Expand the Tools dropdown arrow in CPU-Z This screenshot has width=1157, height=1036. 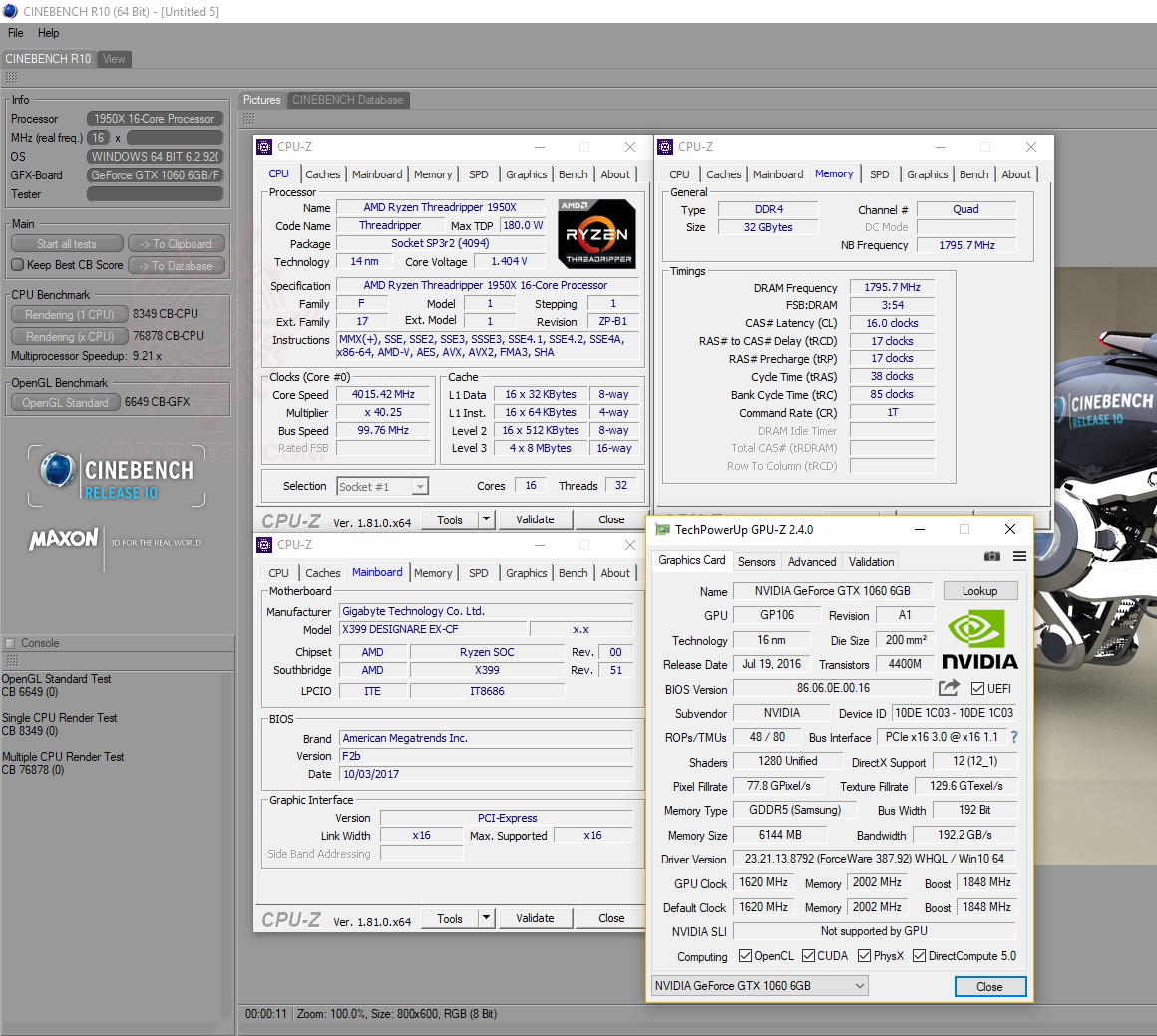click(x=487, y=519)
